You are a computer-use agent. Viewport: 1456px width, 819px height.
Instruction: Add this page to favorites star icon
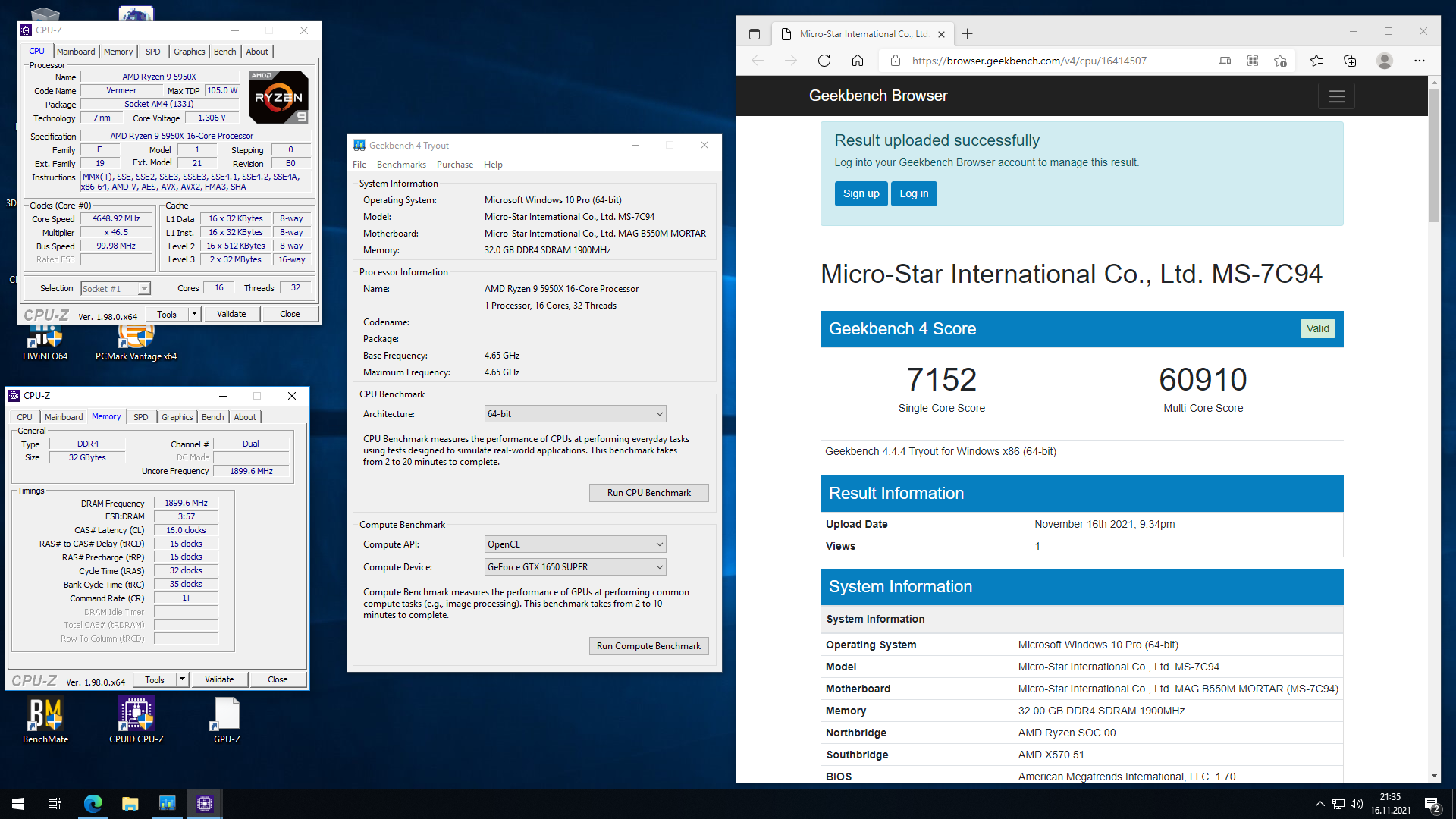[x=1281, y=61]
